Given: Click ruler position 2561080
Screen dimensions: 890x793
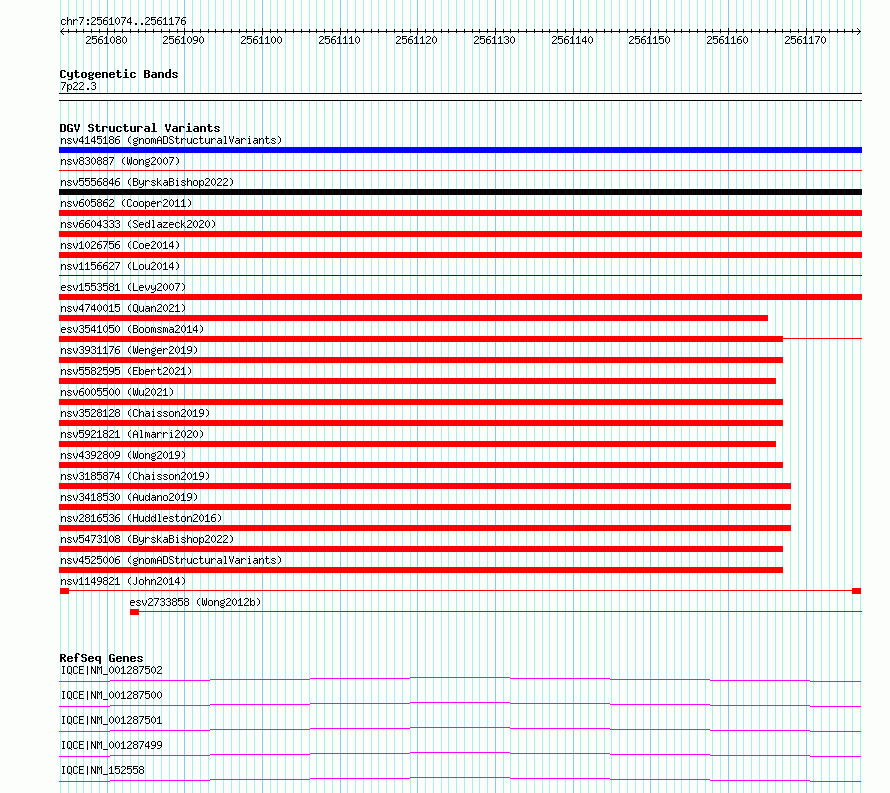Looking at the screenshot, I should pos(106,40).
